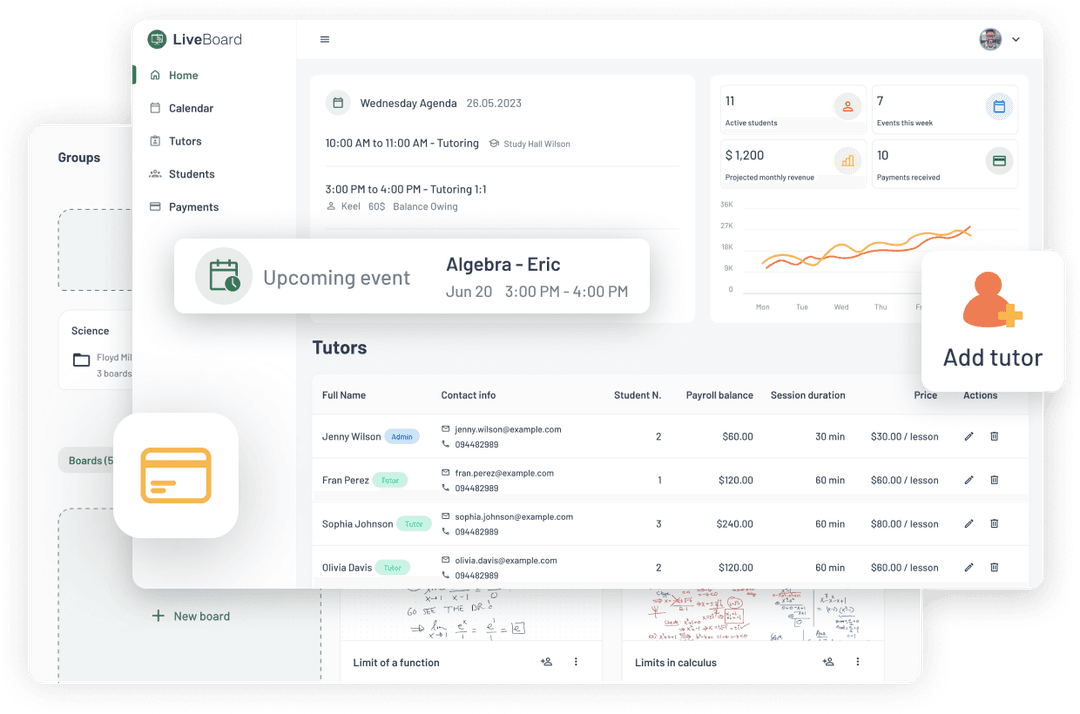
Task: Click the card icon on Payments received
Action: pyautogui.click(x=999, y=163)
